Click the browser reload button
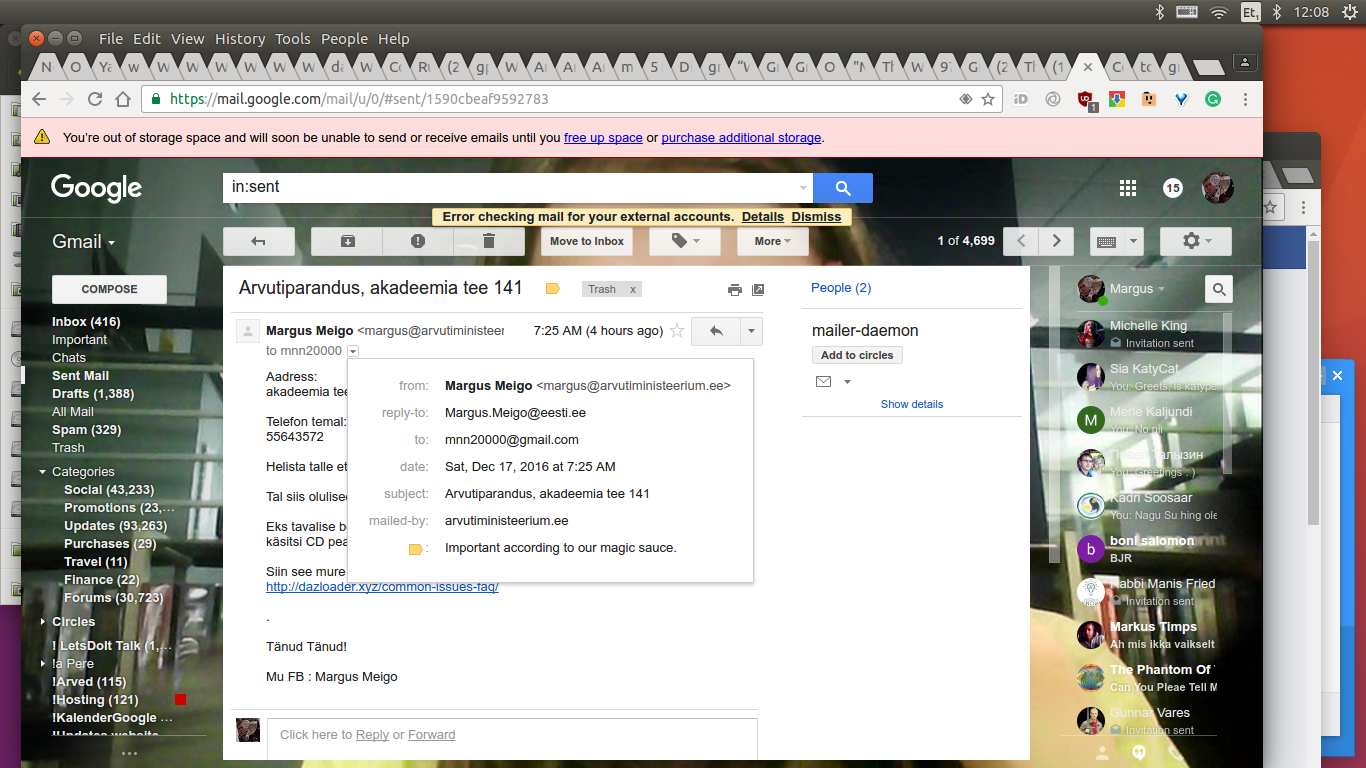 (95, 99)
